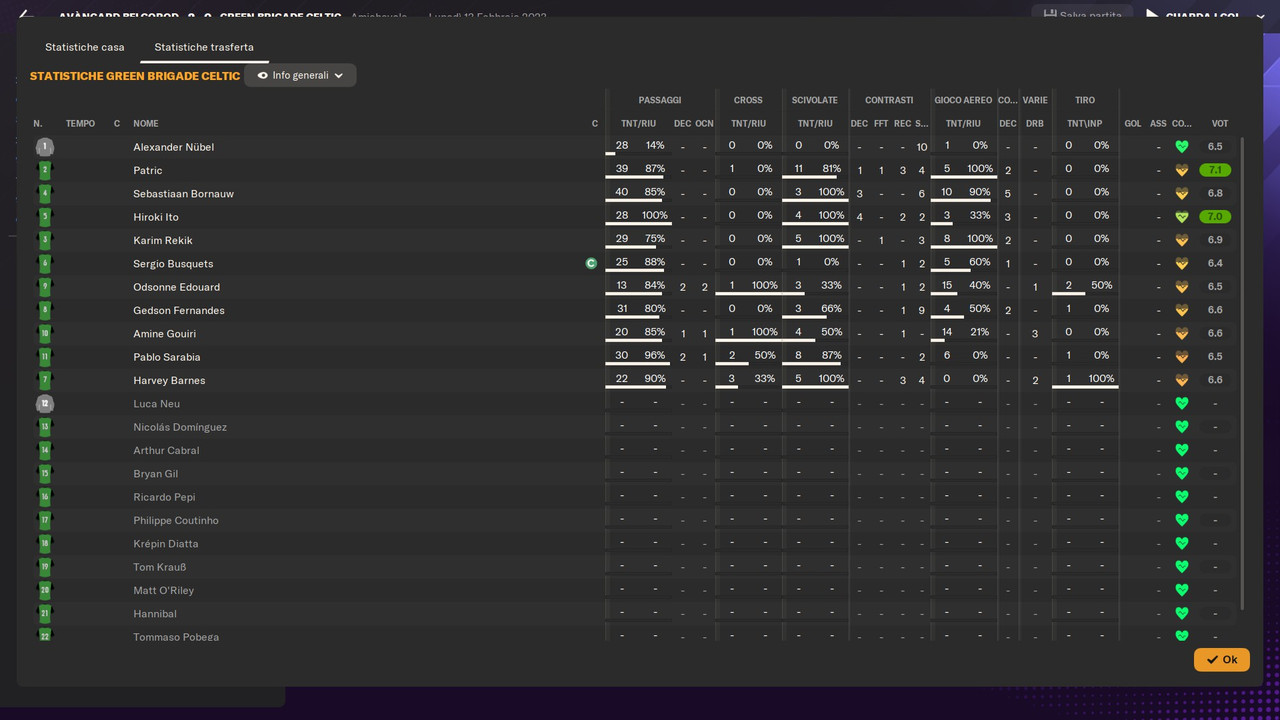
Task: Sort by the VOT rating column header
Action: pyautogui.click(x=1220, y=124)
